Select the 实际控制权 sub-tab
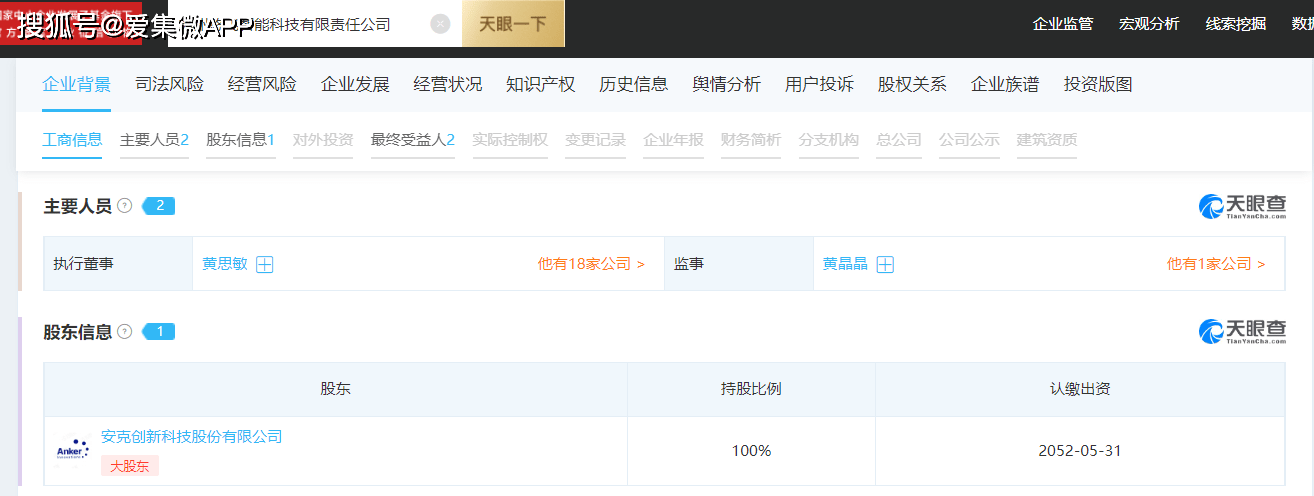The height and width of the screenshot is (496, 1314). (x=510, y=140)
